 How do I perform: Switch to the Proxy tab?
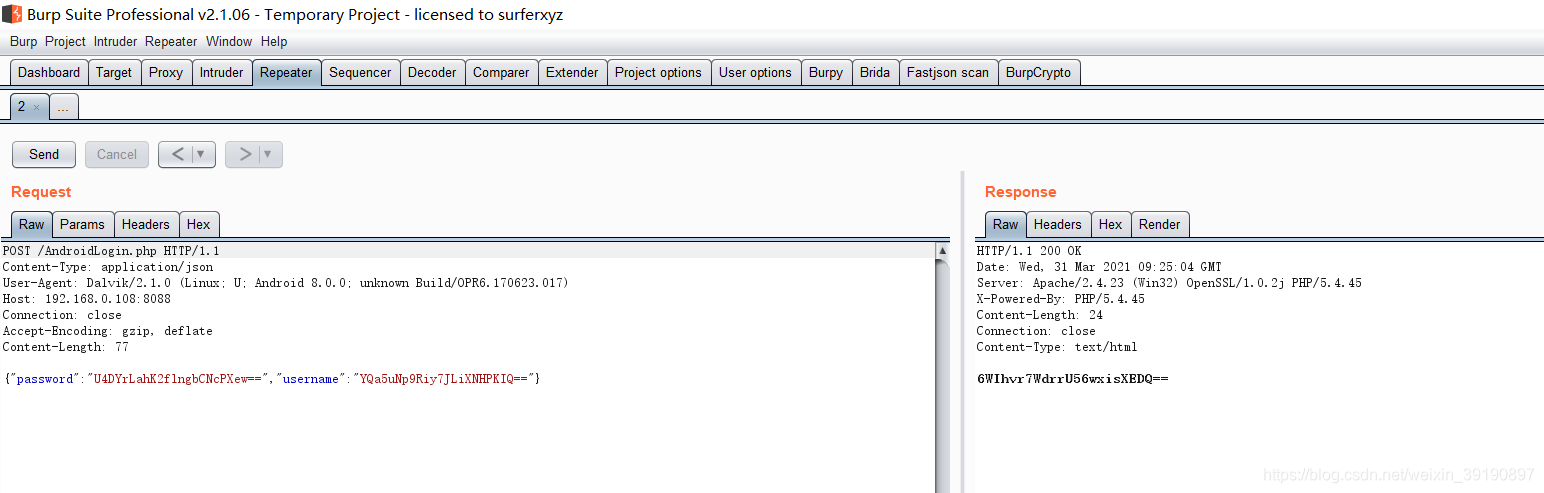coord(166,72)
